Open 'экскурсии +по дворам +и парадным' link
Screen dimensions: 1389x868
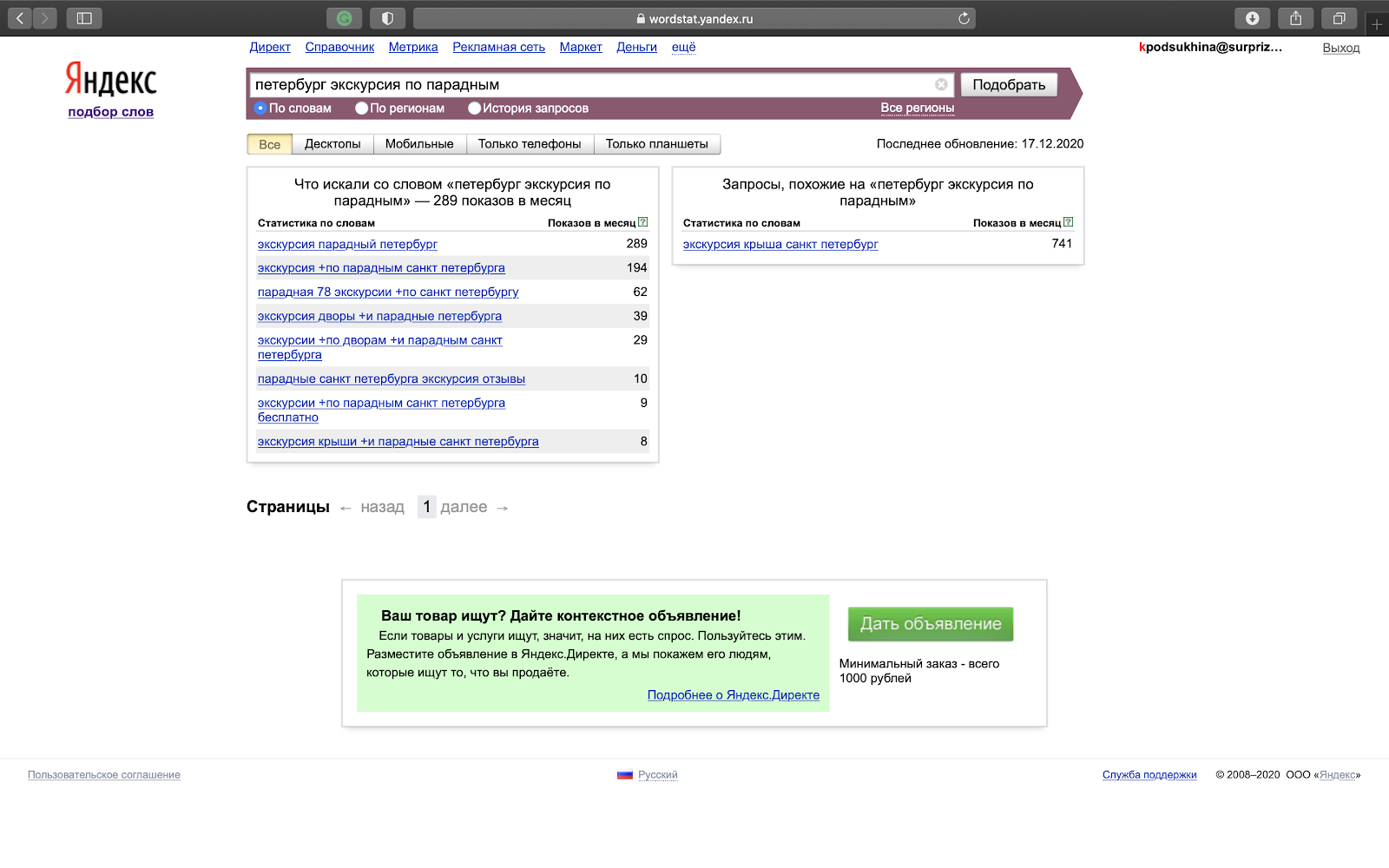coord(380,347)
